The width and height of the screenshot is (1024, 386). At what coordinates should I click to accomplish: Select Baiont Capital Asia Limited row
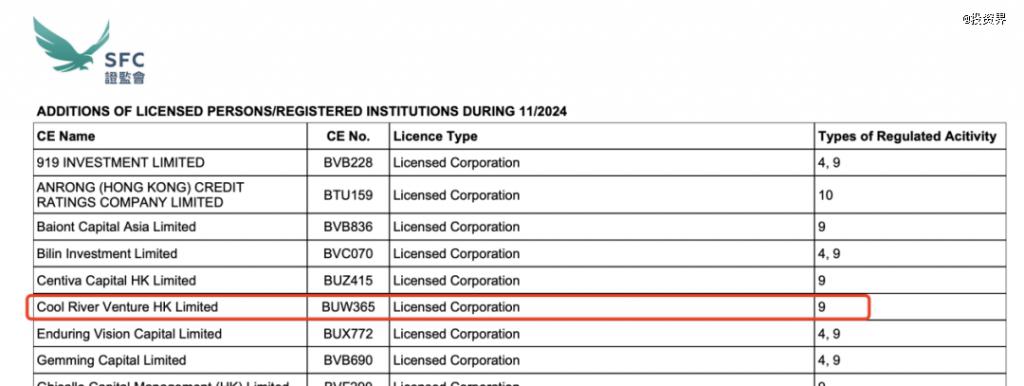tap(520, 227)
